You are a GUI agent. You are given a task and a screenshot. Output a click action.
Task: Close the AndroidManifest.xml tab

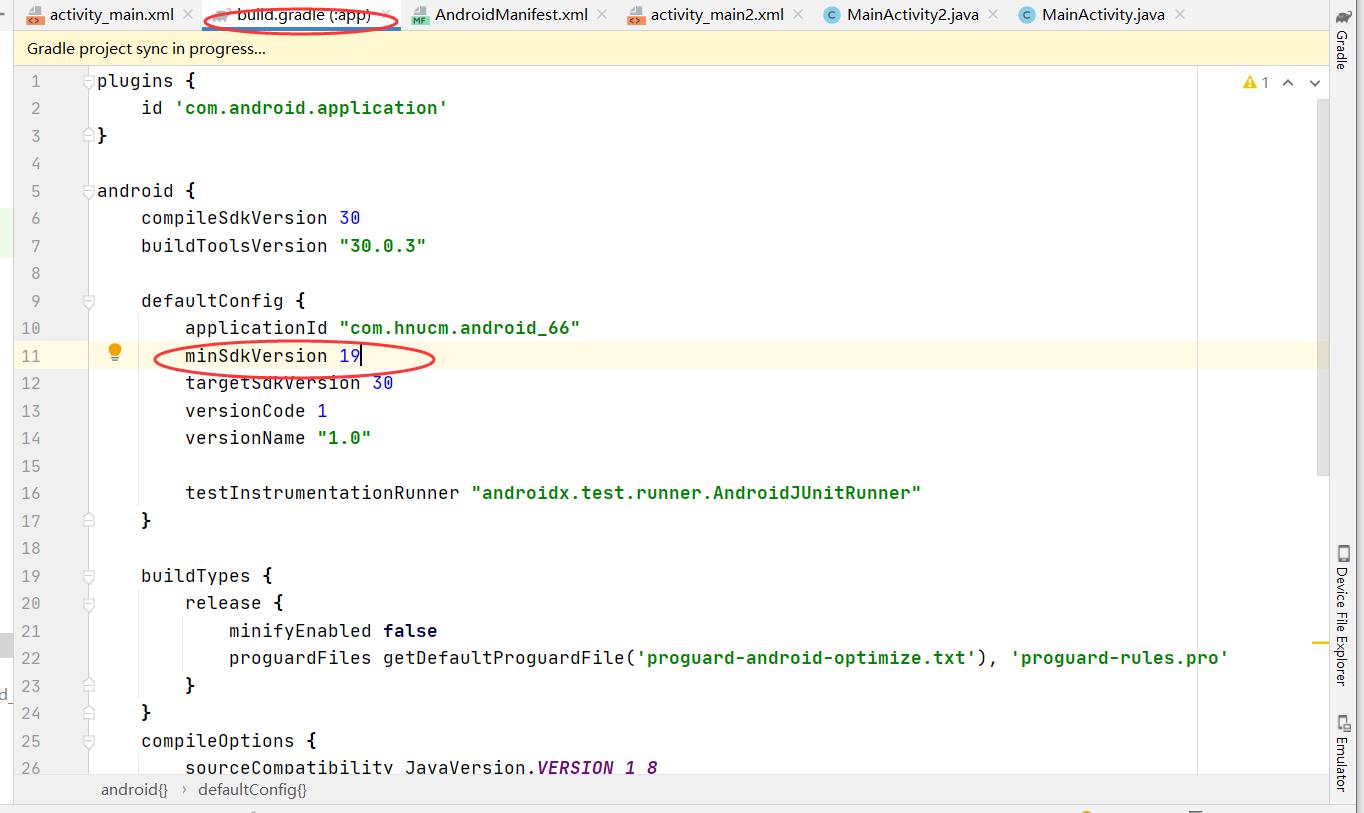click(x=600, y=15)
